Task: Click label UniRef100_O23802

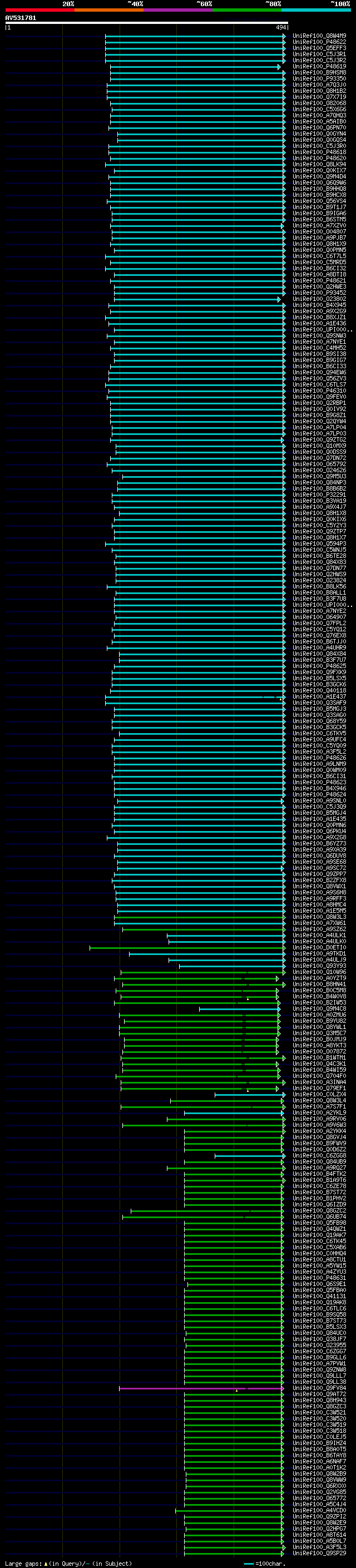Action: (319, 299)
